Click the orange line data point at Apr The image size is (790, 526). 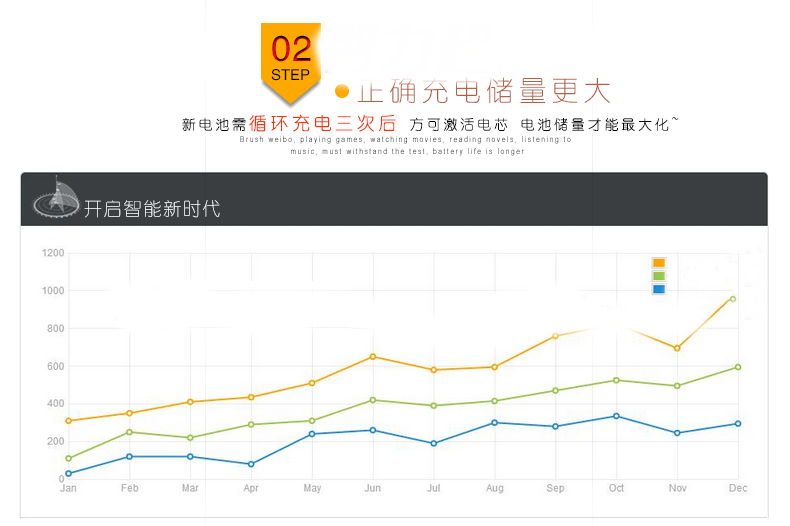click(251, 397)
